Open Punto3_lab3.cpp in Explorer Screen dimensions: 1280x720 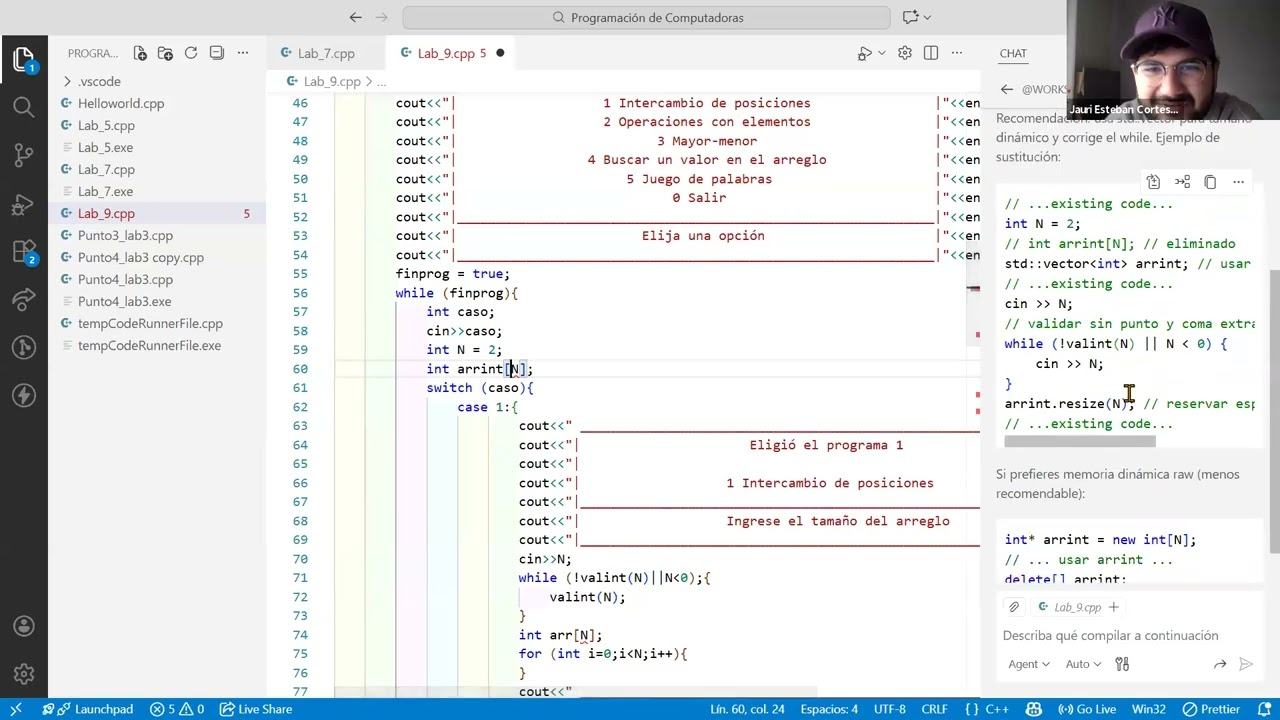coord(125,236)
